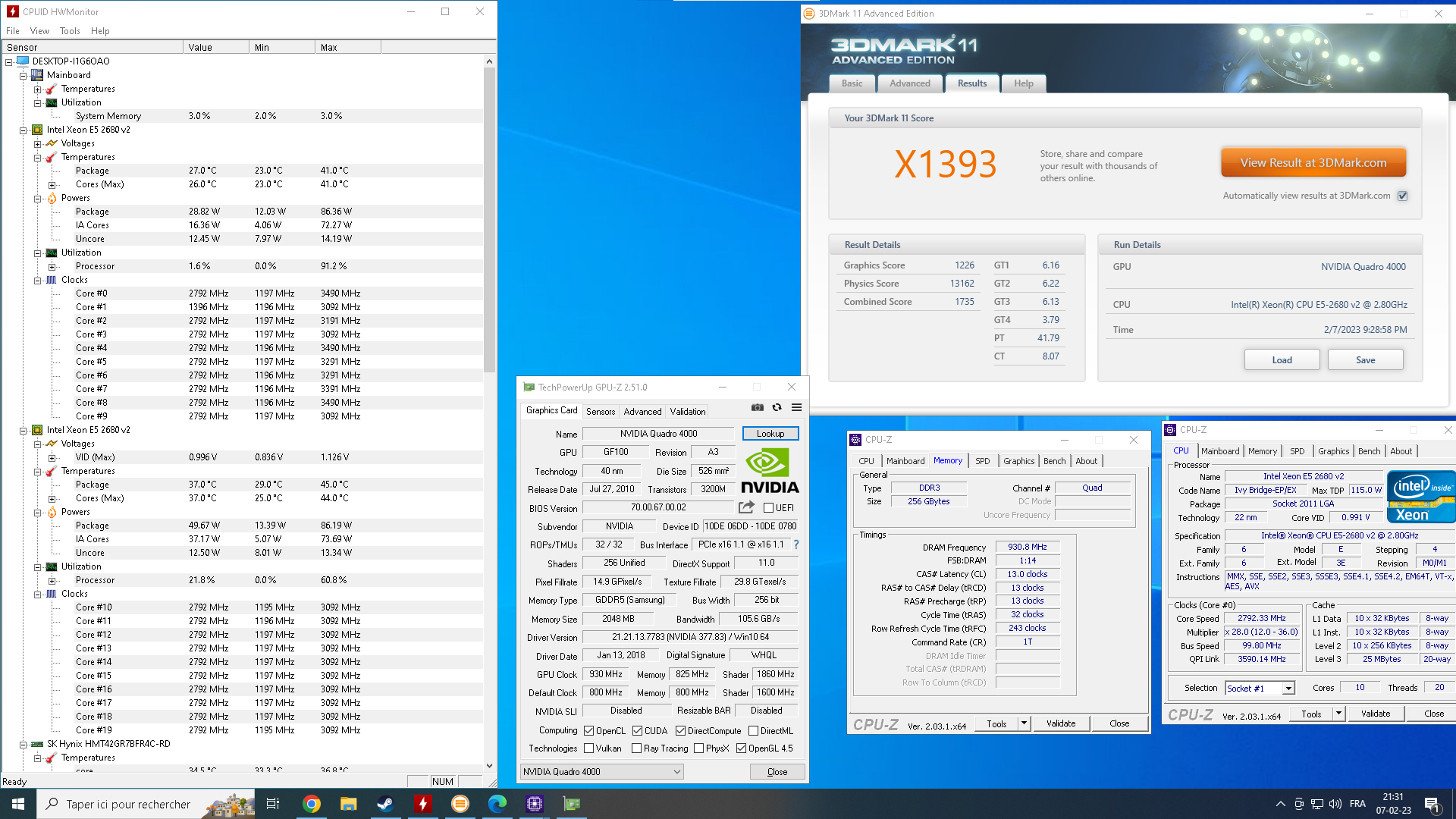Open Task View on the taskbar
Screen dimensions: 1456x819
273,804
